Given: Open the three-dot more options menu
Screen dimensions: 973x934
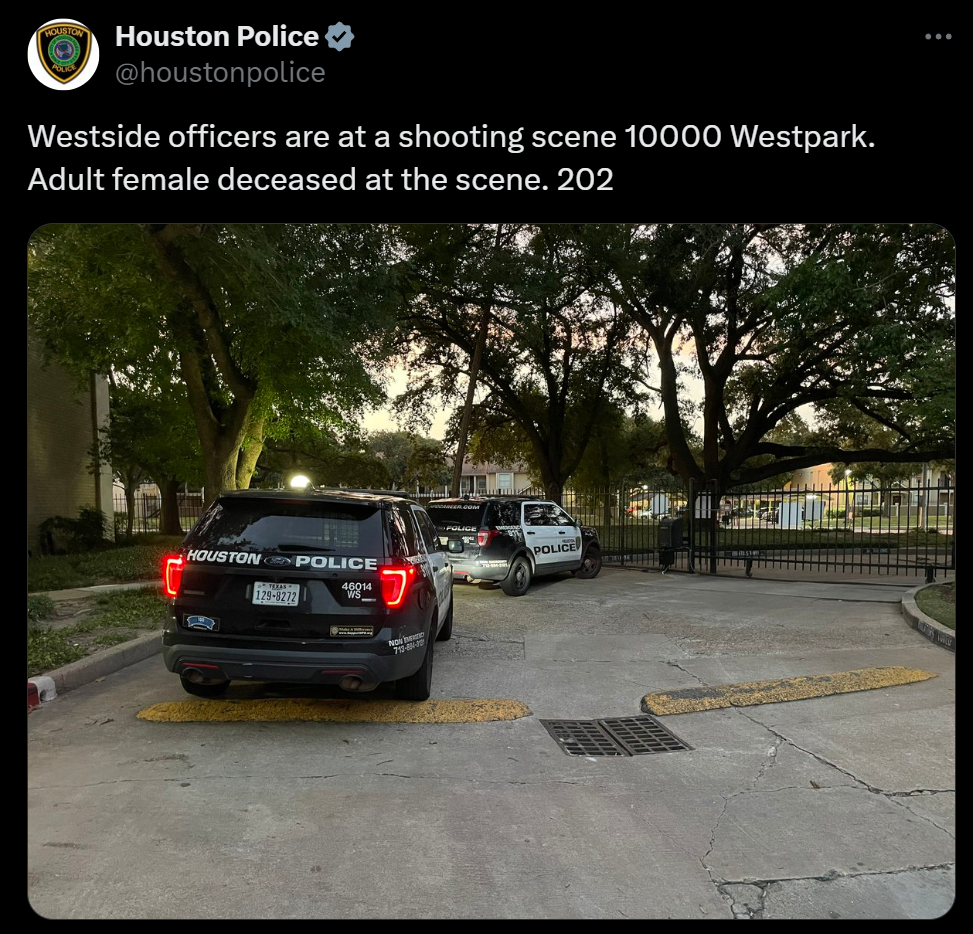Looking at the screenshot, I should pyautogui.click(x=938, y=37).
